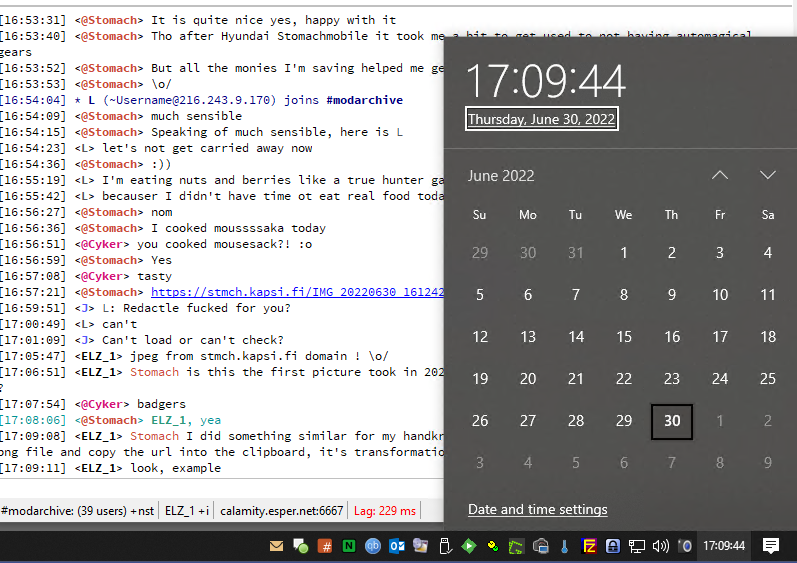Screen dimensions: 797x563
Task: Go to next month with down chevron
Action: 768,175
